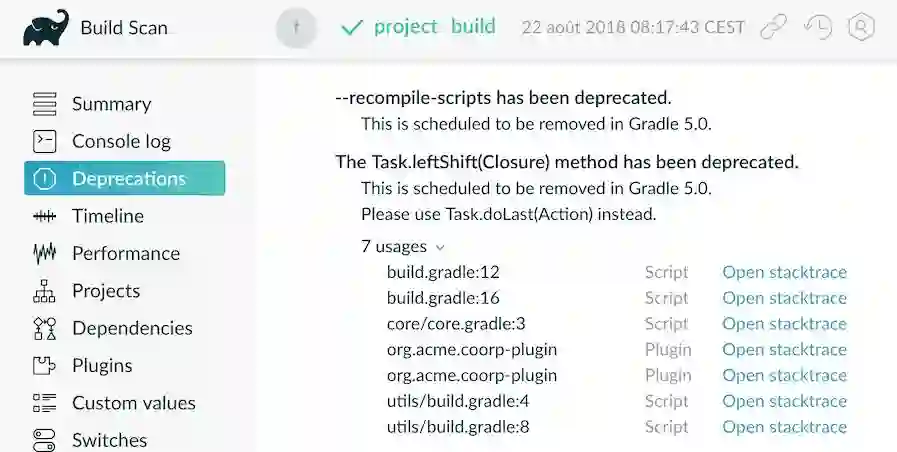Click the Switches toggle icon

click(x=45, y=440)
